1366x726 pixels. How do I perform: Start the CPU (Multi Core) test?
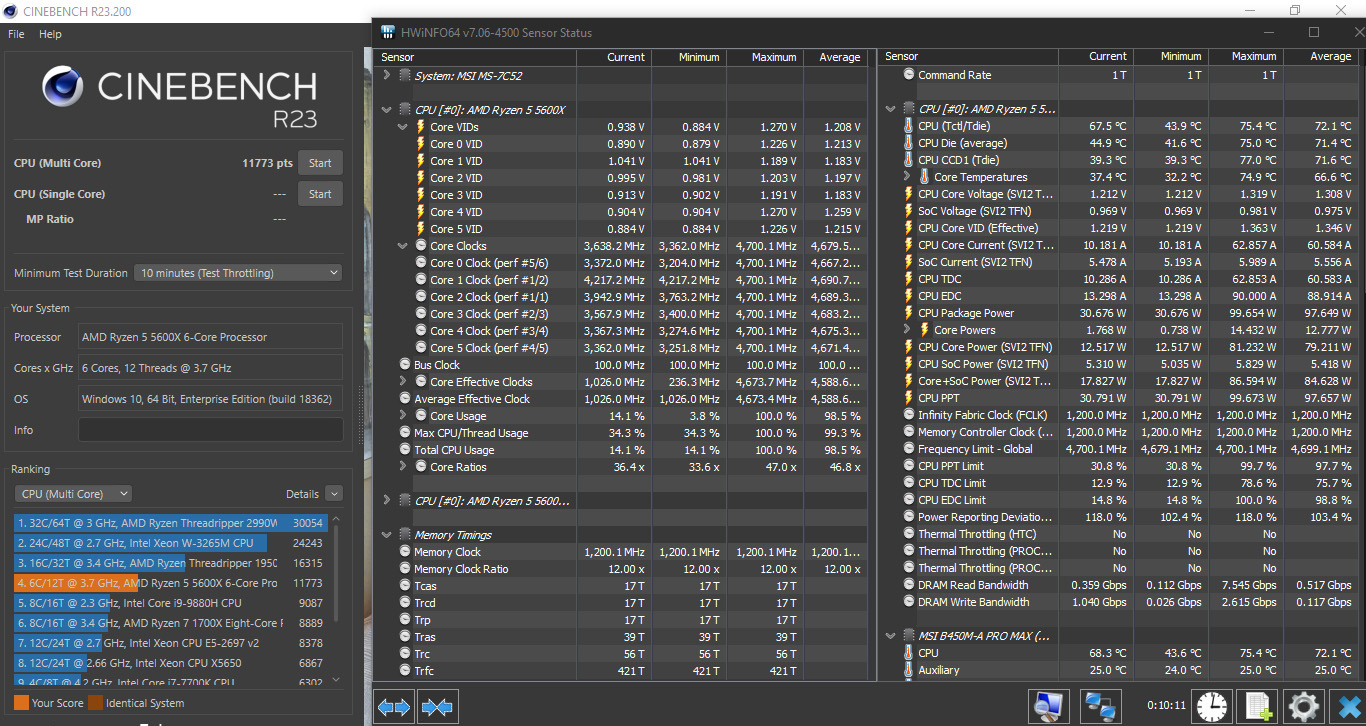pos(320,163)
